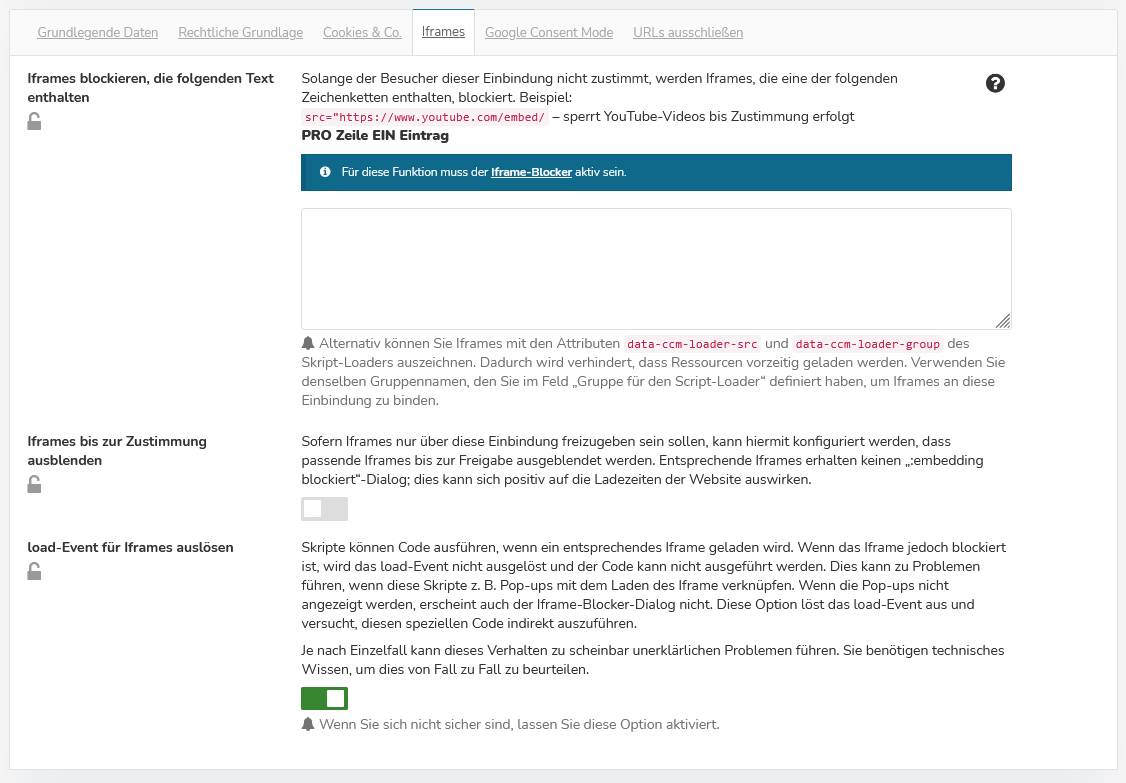Viewport: 1126px width, 783px height.
Task: Click the help question mark icon
Action: click(x=995, y=84)
